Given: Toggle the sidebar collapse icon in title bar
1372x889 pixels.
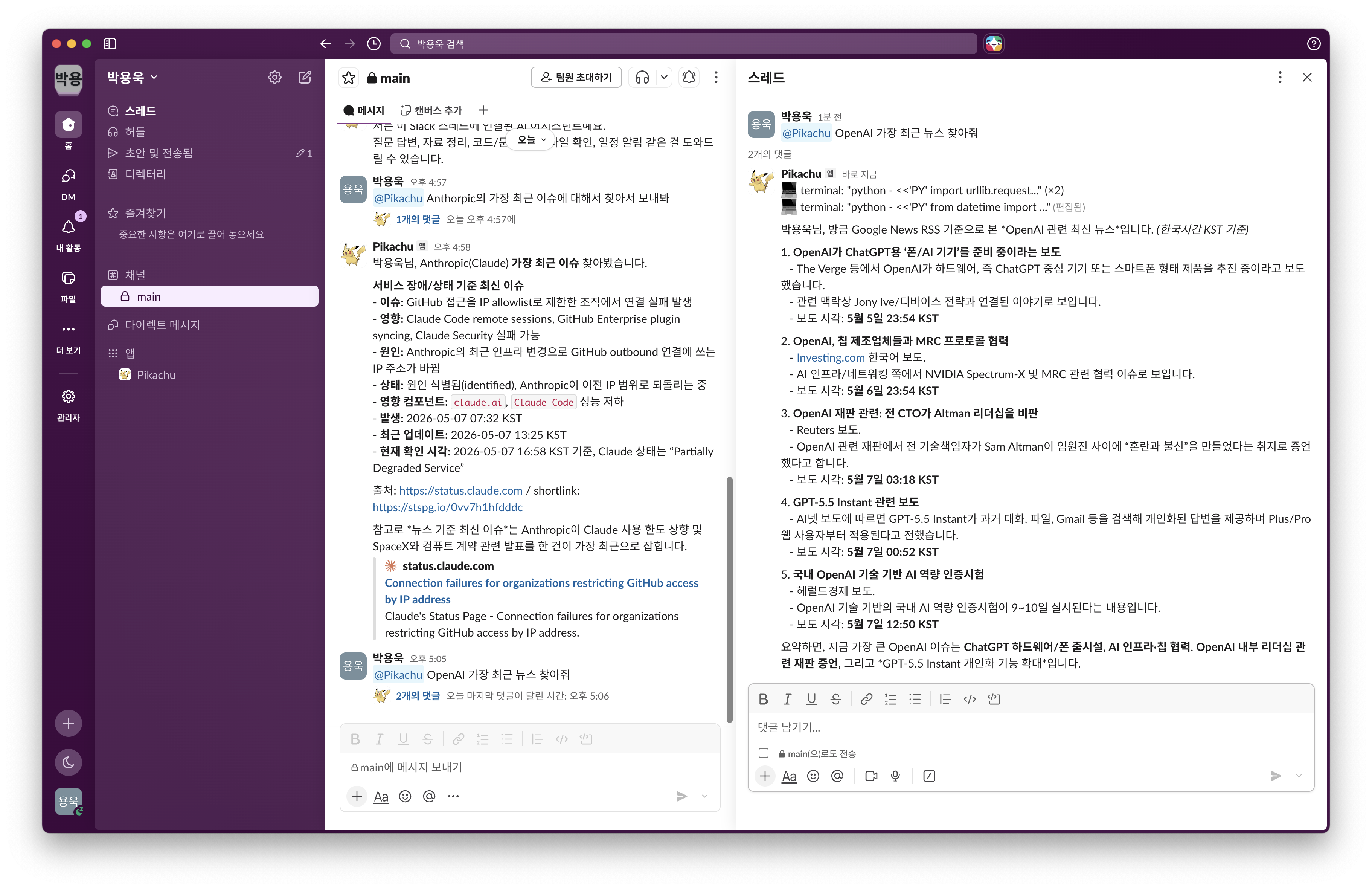Looking at the screenshot, I should (x=110, y=44).
